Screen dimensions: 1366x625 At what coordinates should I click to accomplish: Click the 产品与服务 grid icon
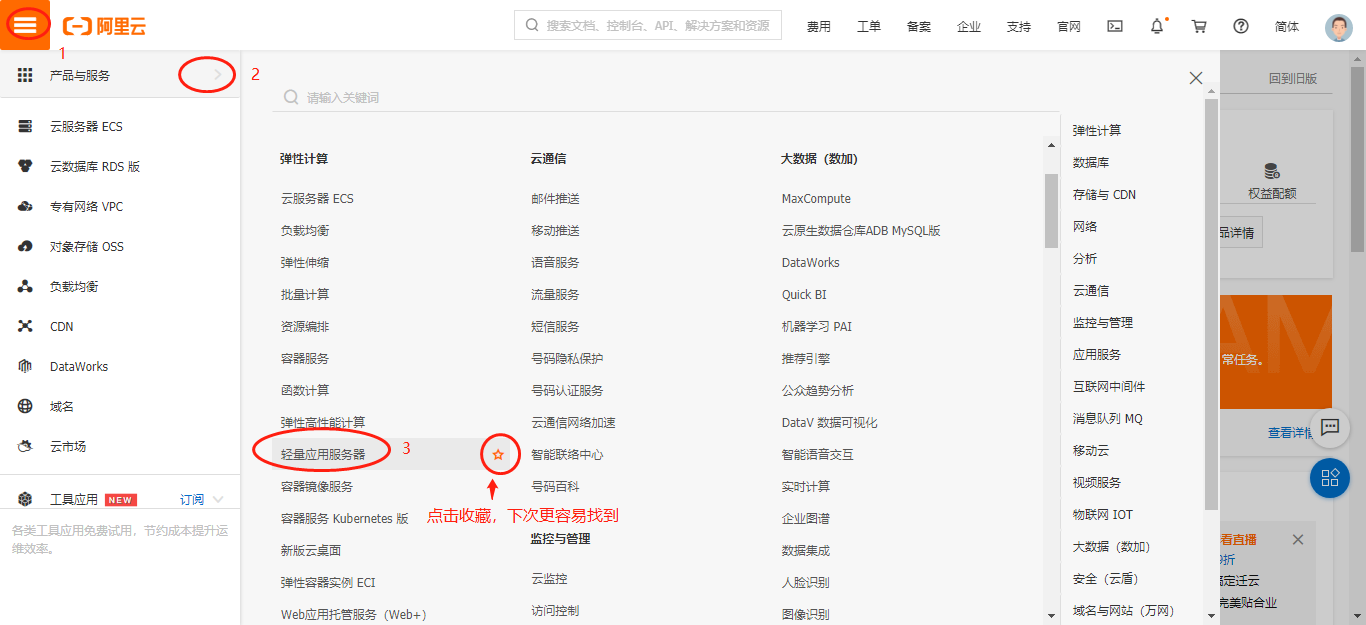coord(26,75)
